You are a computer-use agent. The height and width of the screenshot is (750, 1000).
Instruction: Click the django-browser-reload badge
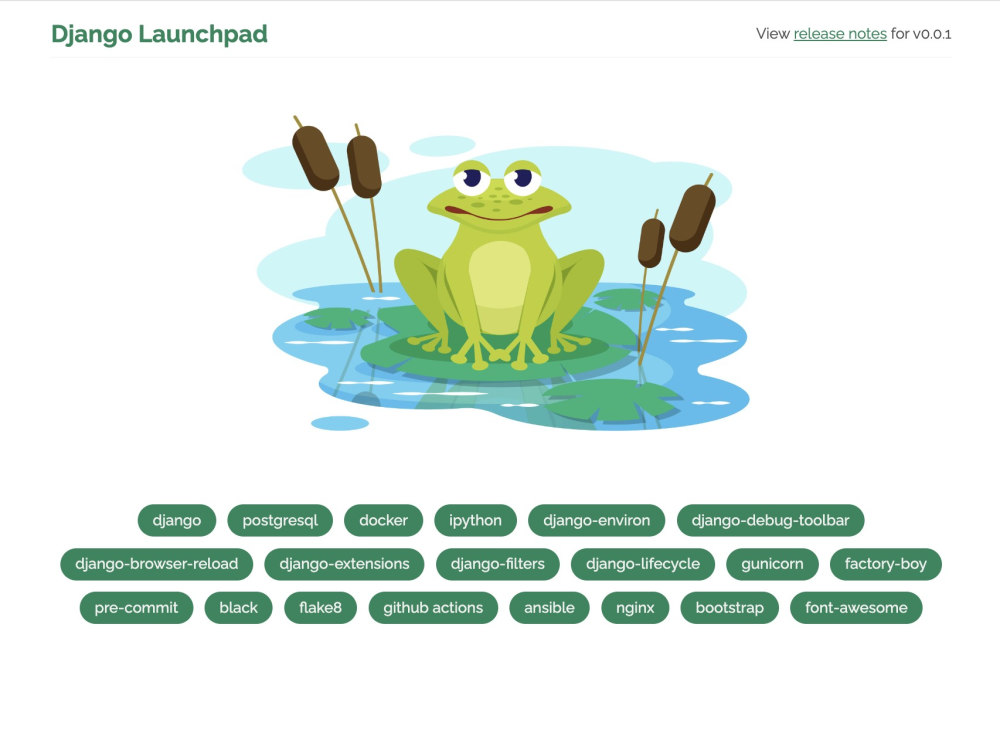[157, 564]
